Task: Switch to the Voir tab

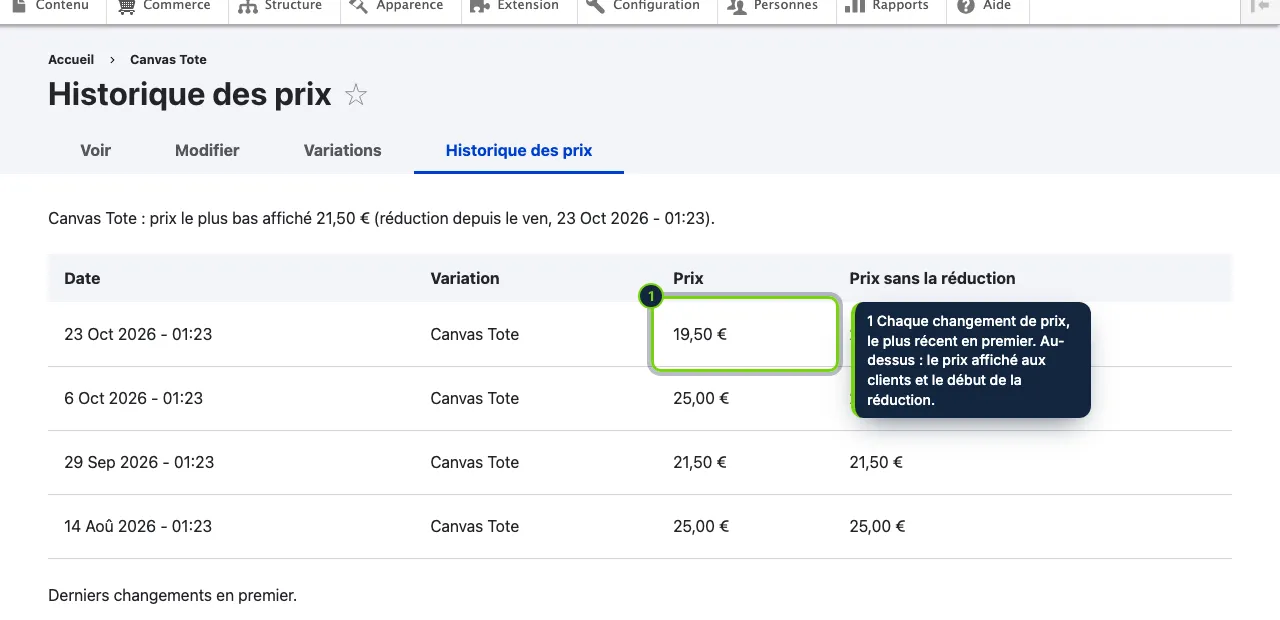Action: (96, 151)
